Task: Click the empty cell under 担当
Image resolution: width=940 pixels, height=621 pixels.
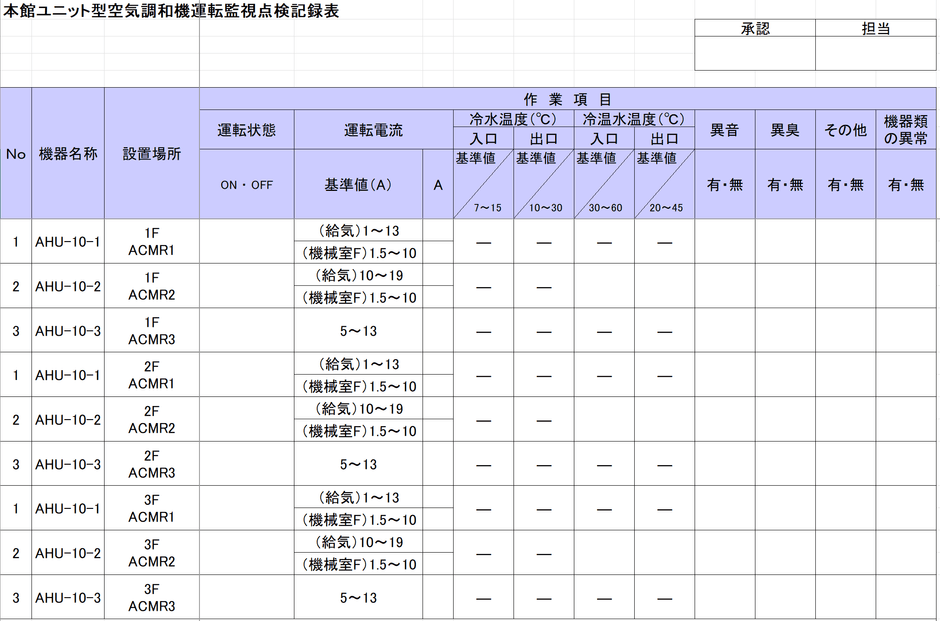Action: 875,53
